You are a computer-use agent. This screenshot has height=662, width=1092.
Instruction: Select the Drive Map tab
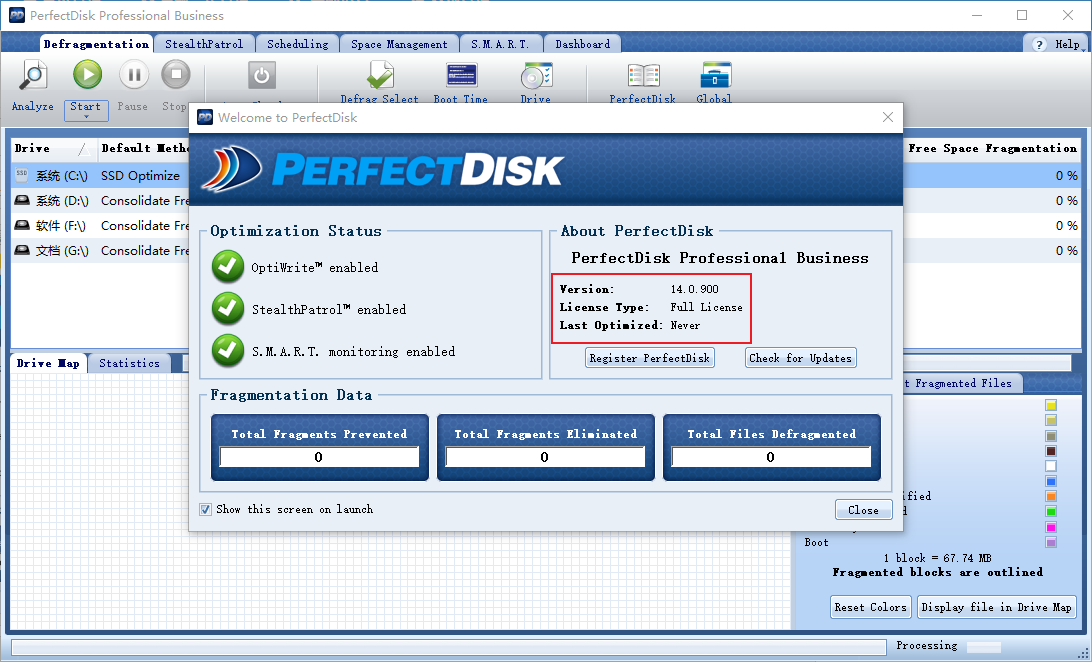48,363
